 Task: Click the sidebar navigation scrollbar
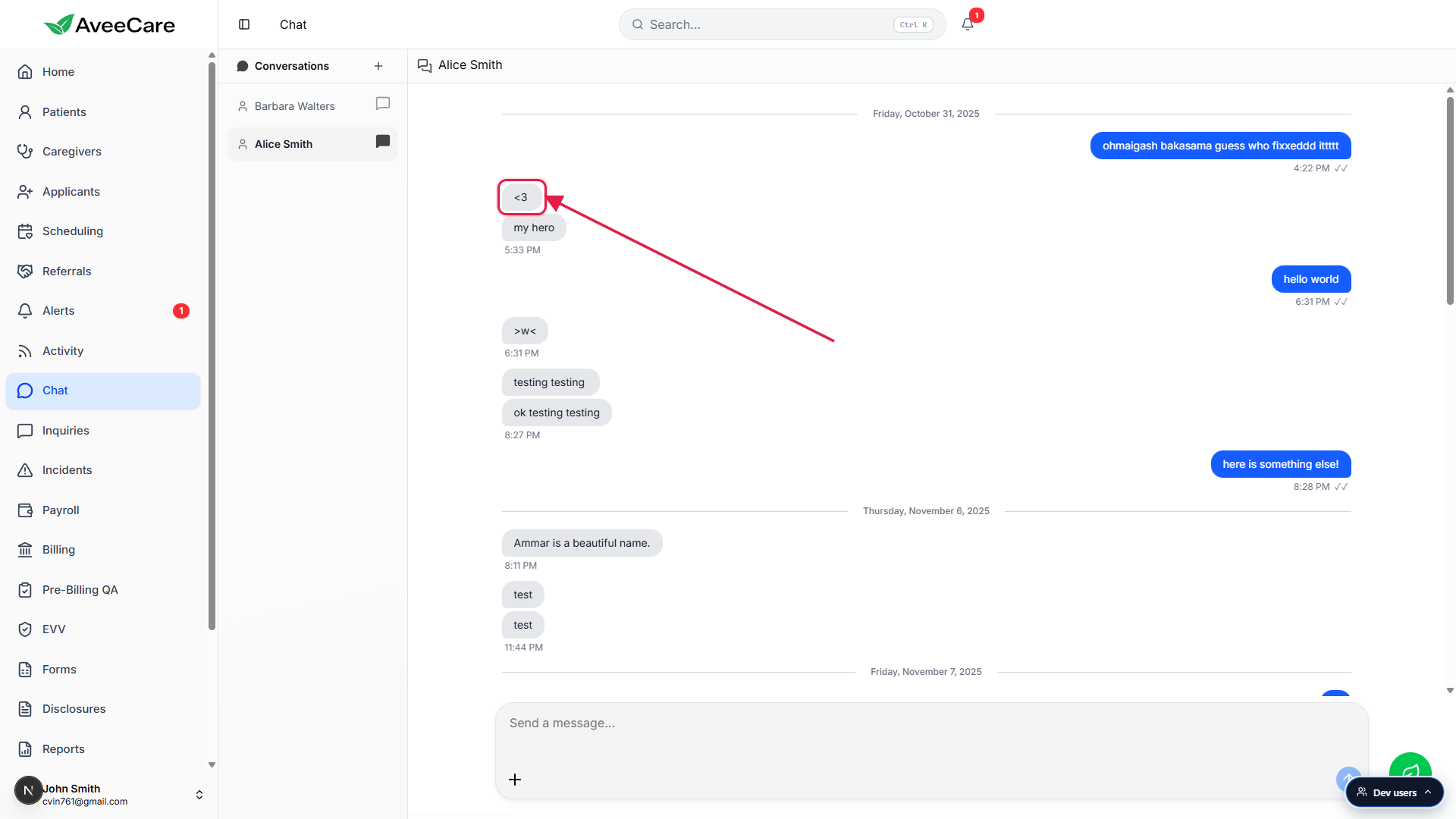pos(212,346)
